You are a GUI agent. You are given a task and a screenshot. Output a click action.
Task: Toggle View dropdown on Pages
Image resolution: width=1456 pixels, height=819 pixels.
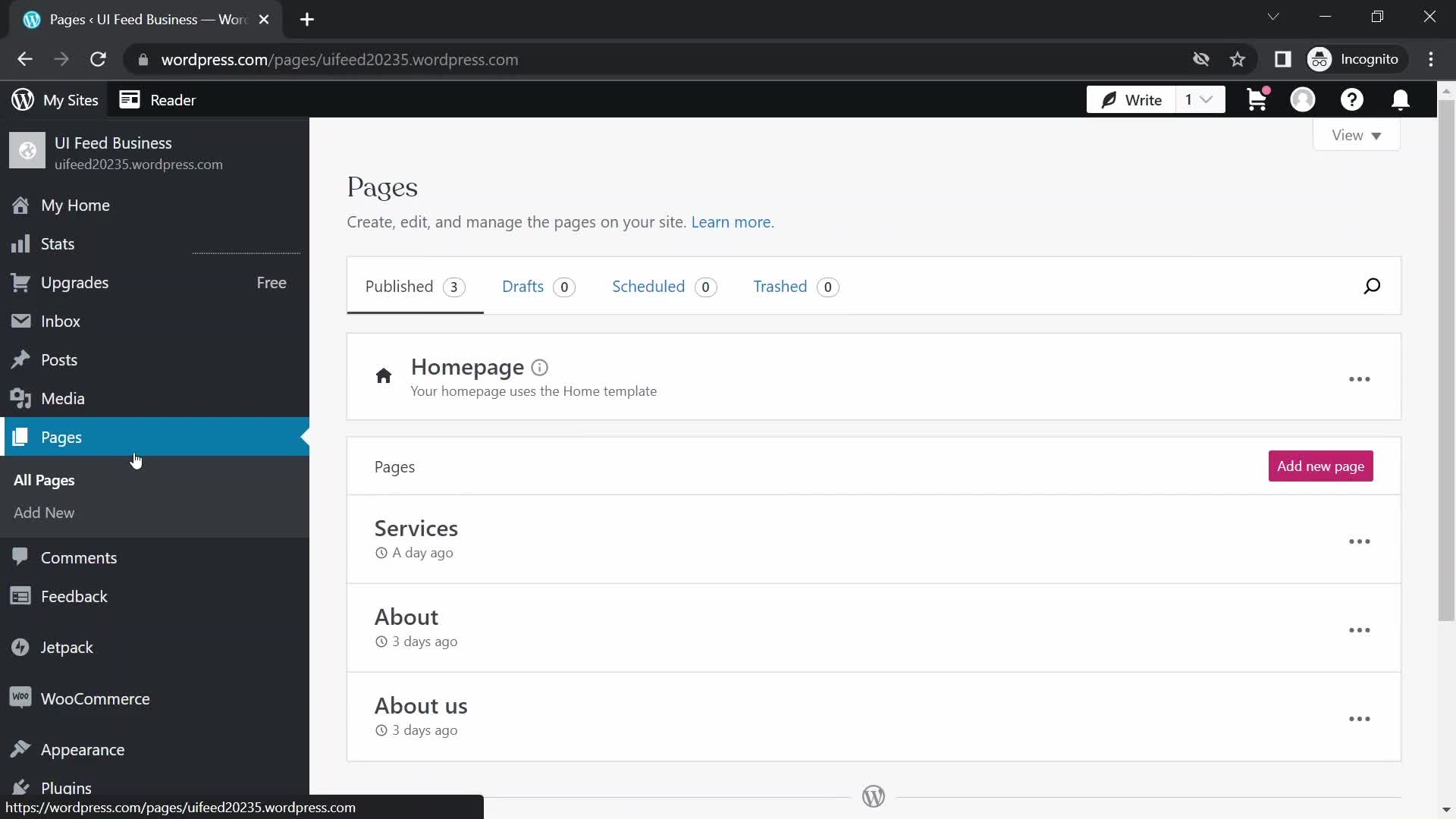coord(1358,134)
